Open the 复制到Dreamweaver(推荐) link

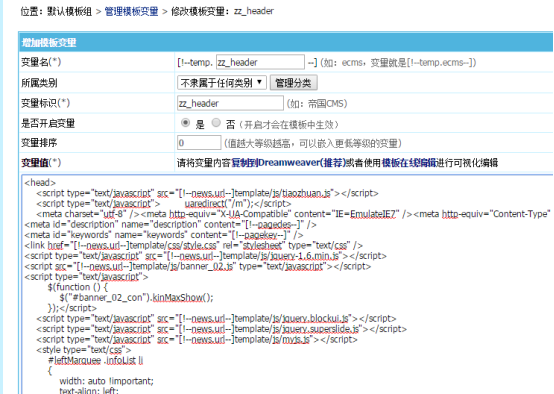coord(288,163)
